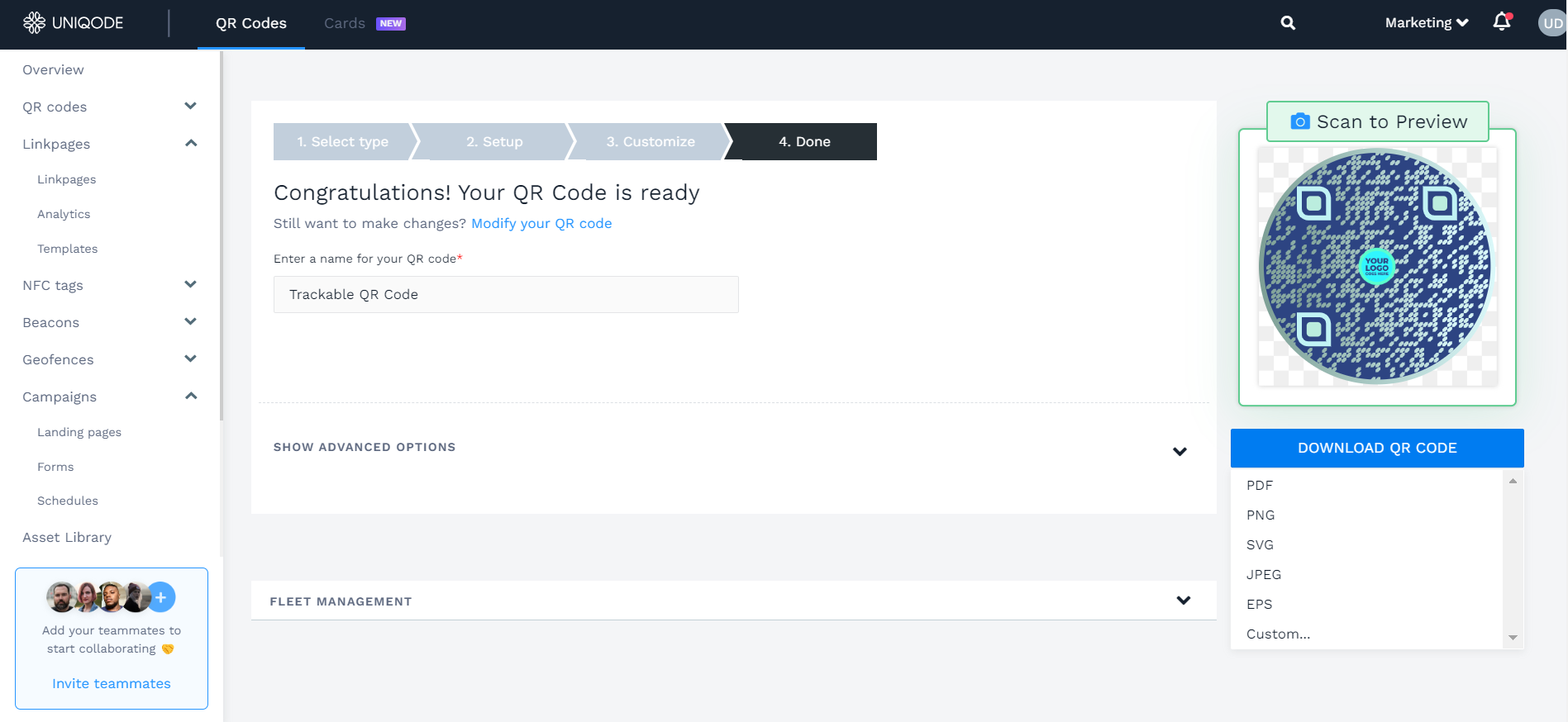The image size is (1568, 722).
Task: Collapse the Linkpages sidebar section
Action: click(191, 144)
